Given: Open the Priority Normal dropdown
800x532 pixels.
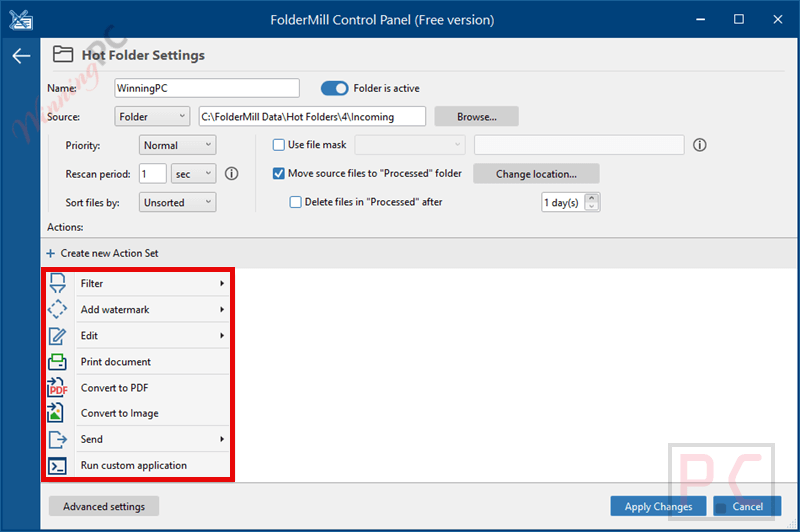Looking at the screenshot, I should [178, 145].
